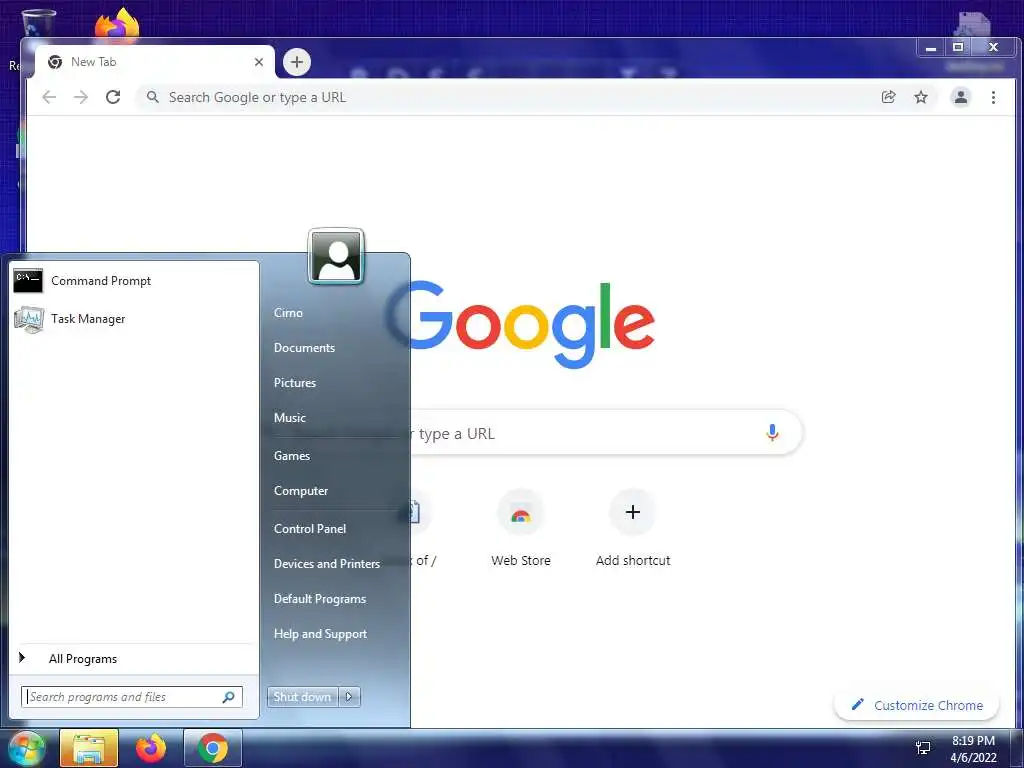Open Chrome's three-dot menu

[x=993, y=97]
